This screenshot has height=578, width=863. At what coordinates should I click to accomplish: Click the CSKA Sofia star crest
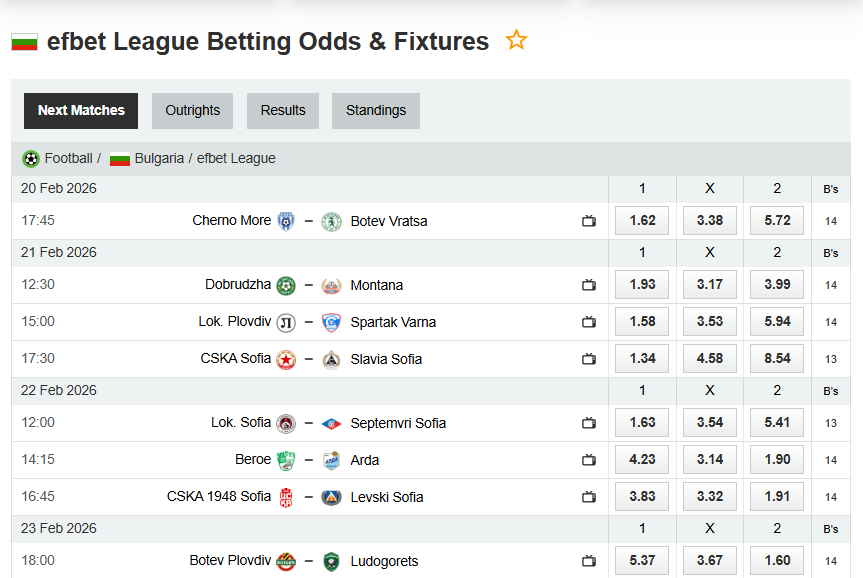tap(285, 358)
